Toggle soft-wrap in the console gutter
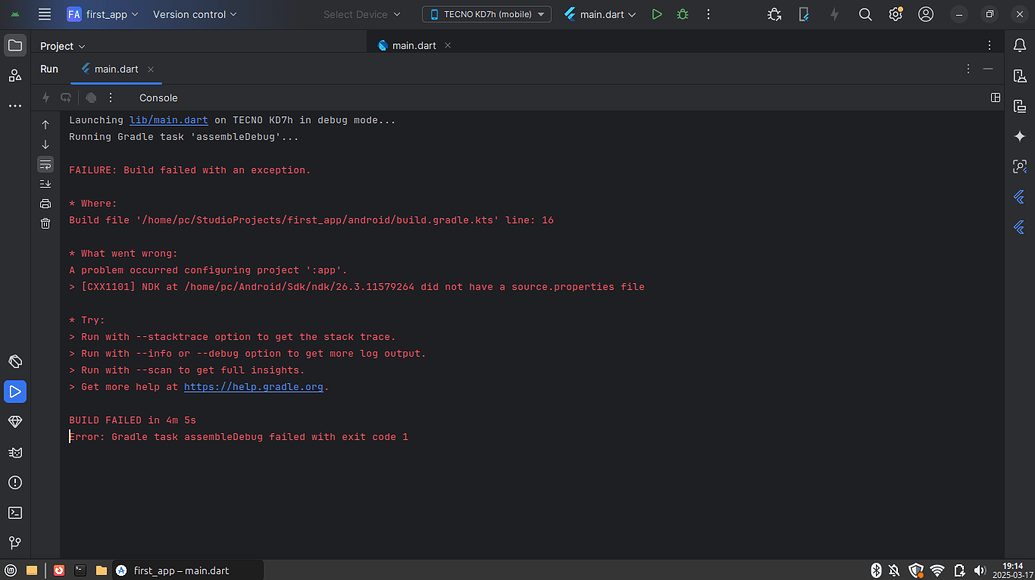1035x580 pixels. pos(45,166)
